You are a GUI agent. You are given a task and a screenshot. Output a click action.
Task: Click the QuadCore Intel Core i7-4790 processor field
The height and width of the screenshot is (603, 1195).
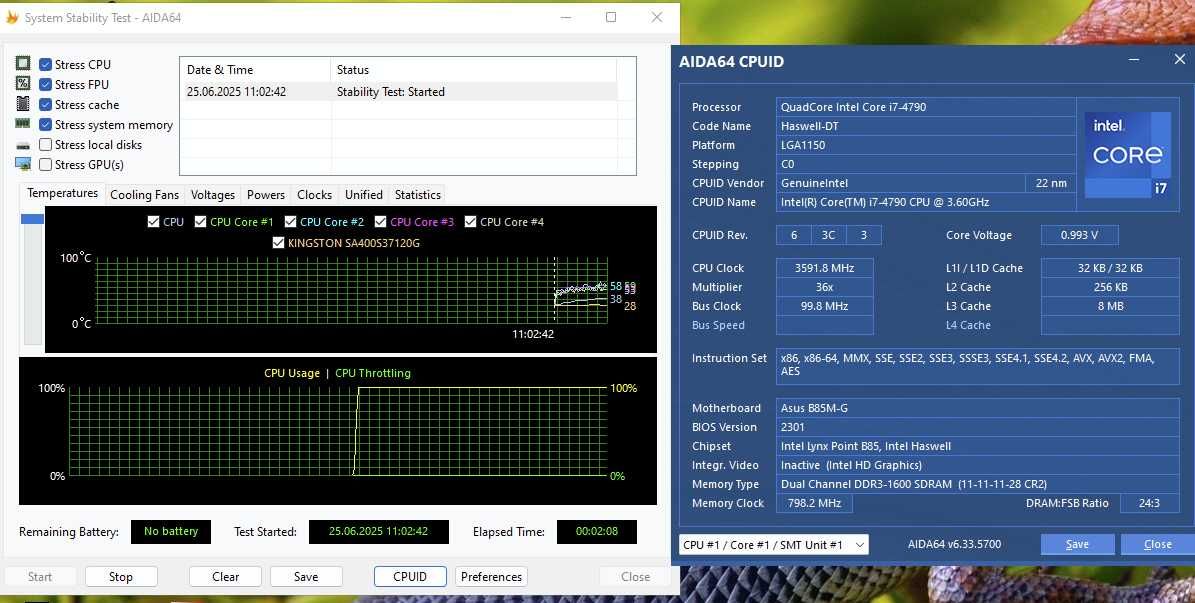(926, 107)
